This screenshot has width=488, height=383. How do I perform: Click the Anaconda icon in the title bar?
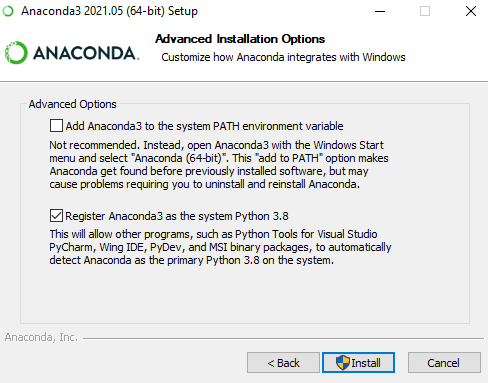(x=8, y=11)
